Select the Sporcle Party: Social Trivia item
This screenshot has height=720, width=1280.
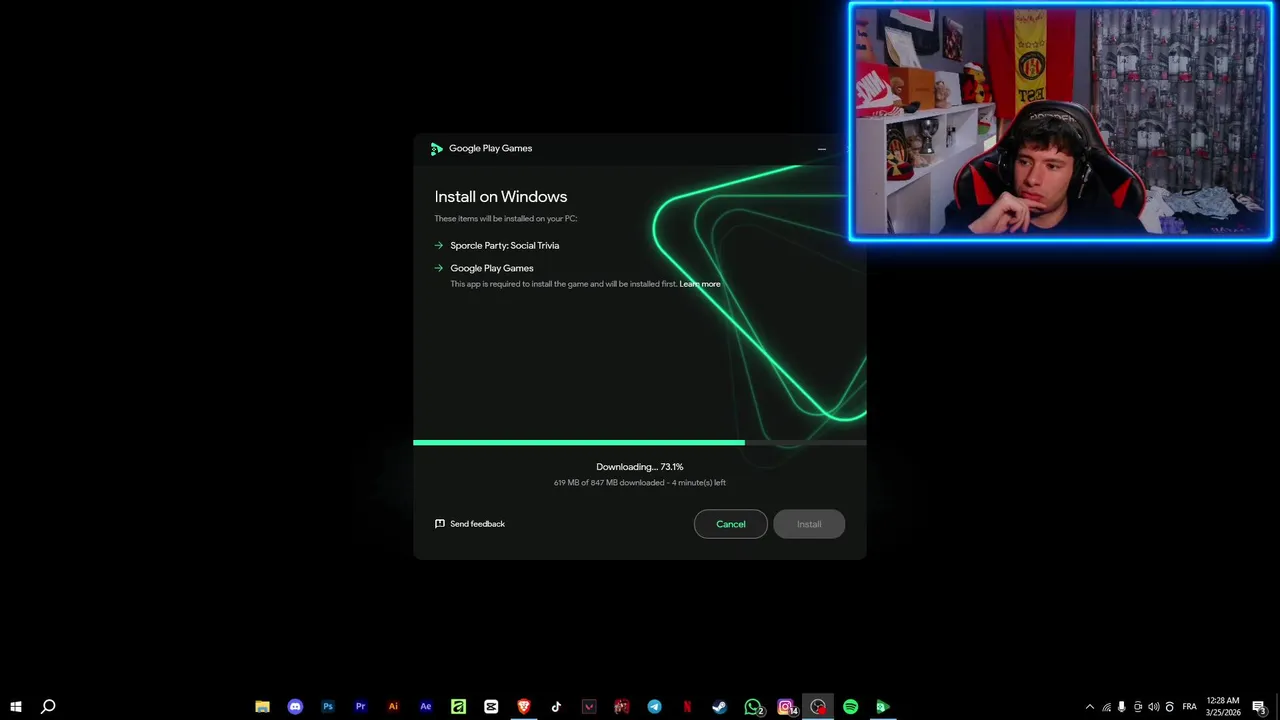(505, 245)
